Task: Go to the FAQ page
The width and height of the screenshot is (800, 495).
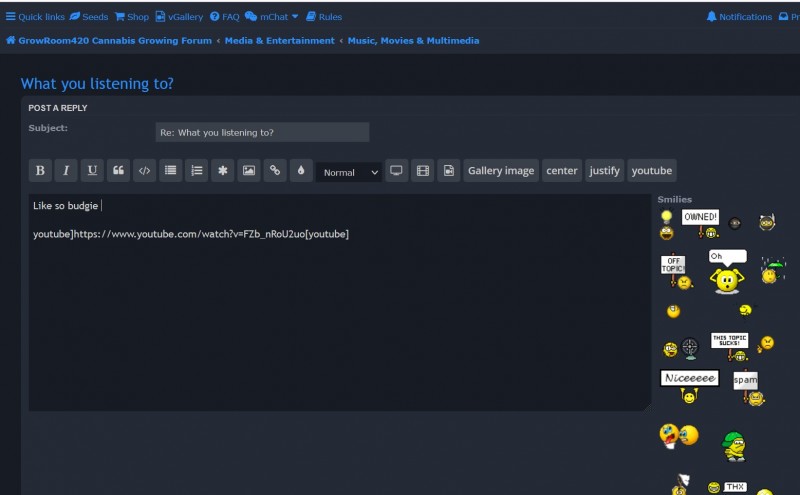Action: point(225,17)
